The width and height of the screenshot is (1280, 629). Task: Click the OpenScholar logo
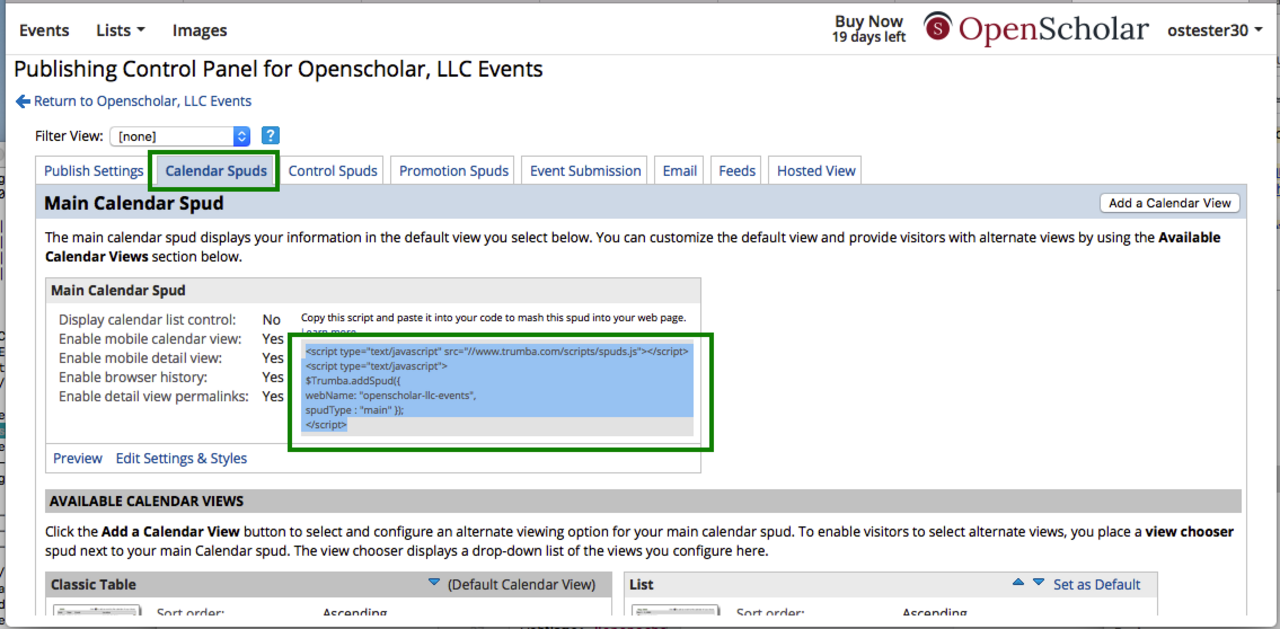coord(1035,29)
